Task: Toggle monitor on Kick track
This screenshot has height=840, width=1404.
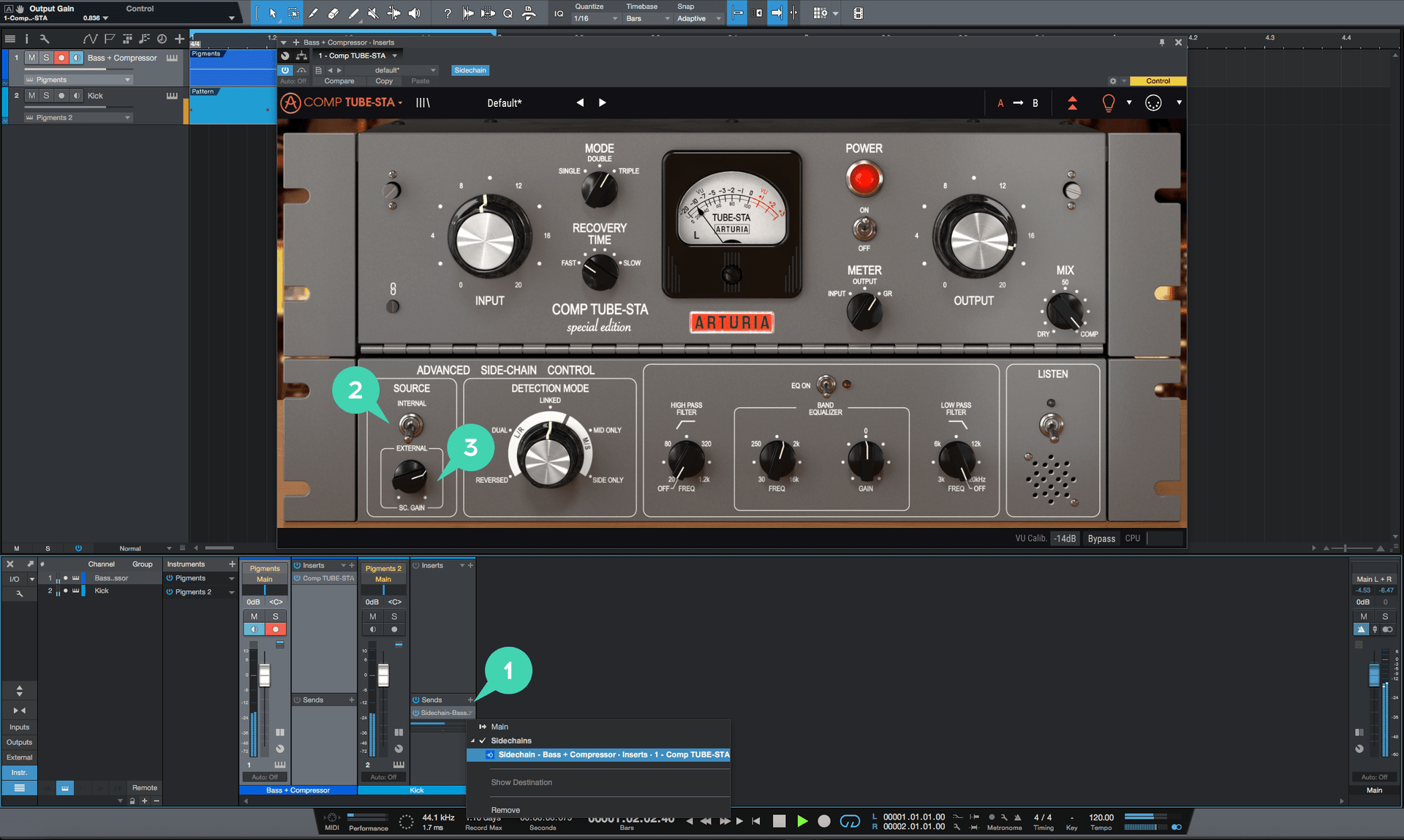Action: coord(77,96)
